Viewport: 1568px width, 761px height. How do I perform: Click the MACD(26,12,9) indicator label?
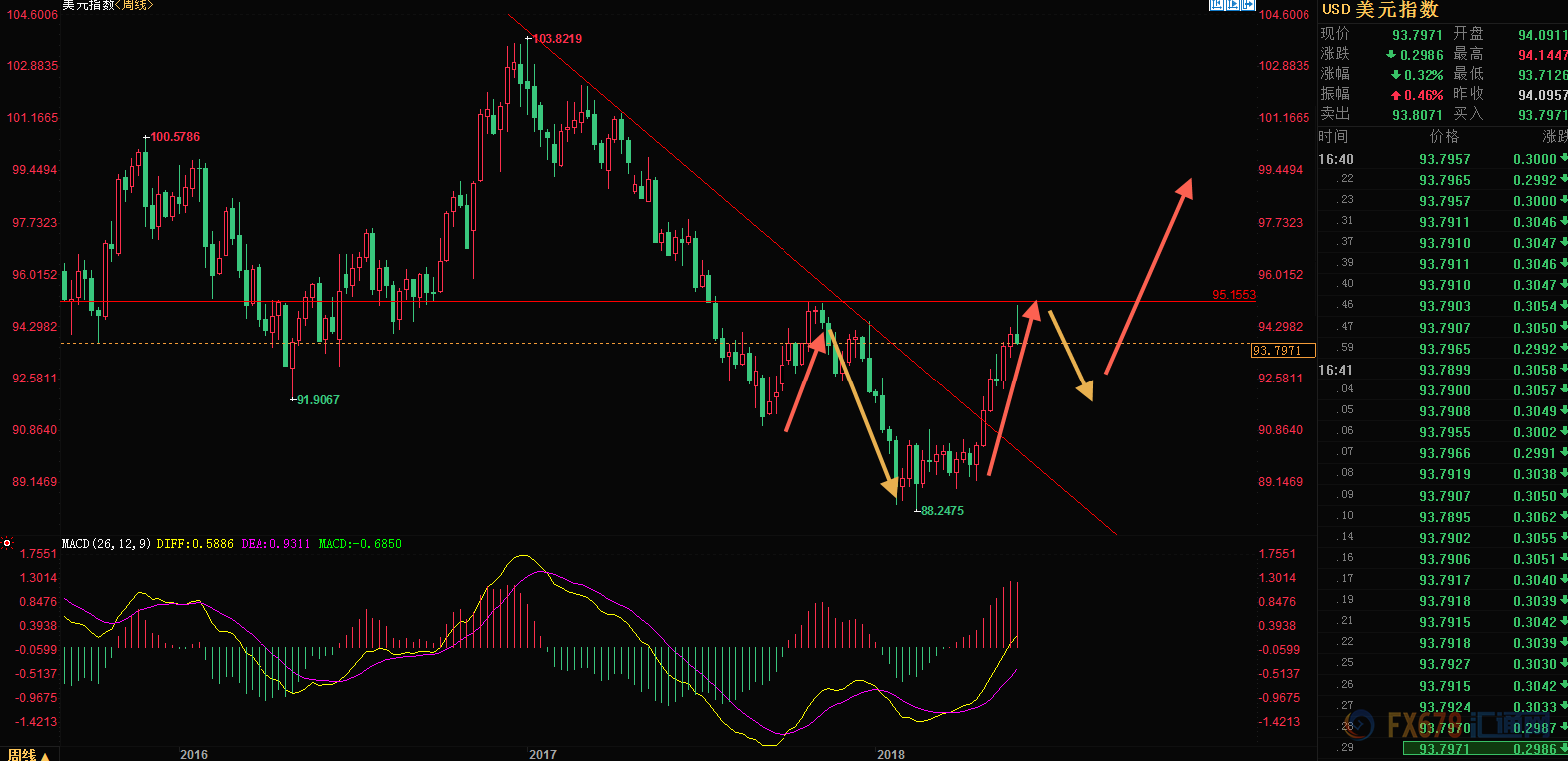coord(106,544)
